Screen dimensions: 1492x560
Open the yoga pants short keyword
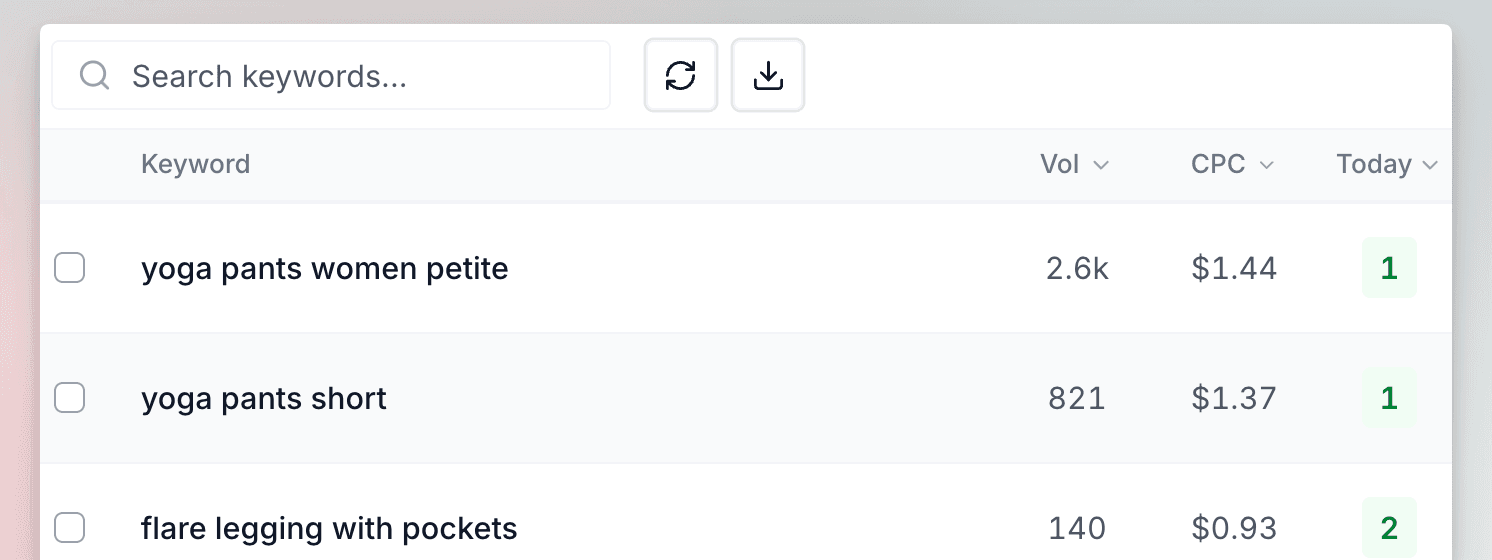(264, 398)
